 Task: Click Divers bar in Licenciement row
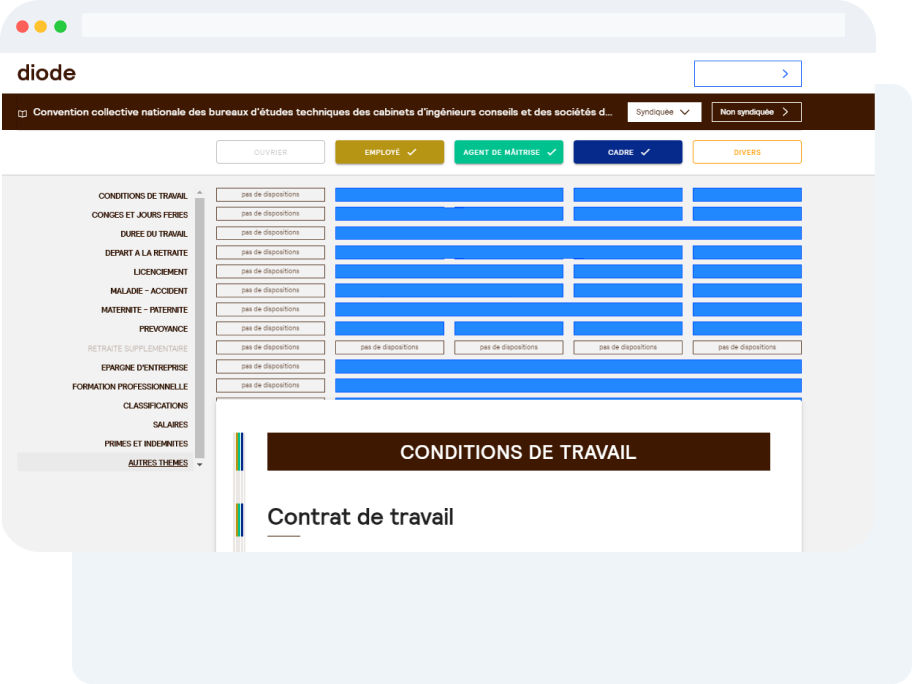click(x=747, y=272)
